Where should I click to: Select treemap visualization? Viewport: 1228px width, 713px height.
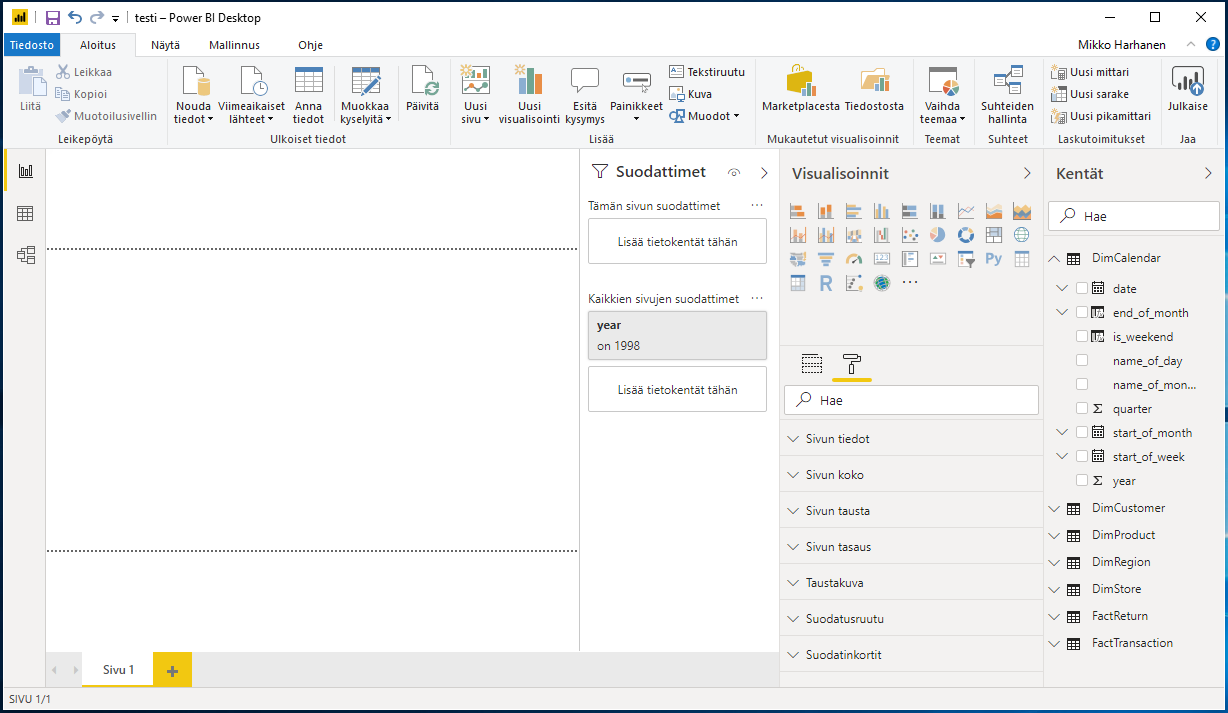point(994,235)
